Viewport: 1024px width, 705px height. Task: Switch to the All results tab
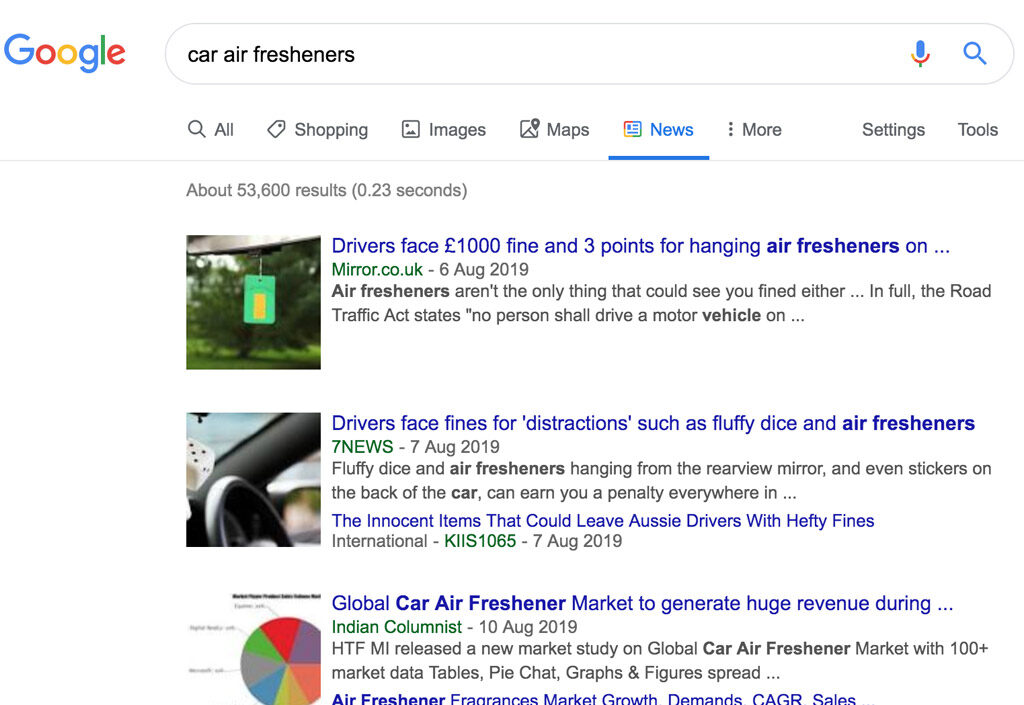pyautogui.click(x=211, y=129)
